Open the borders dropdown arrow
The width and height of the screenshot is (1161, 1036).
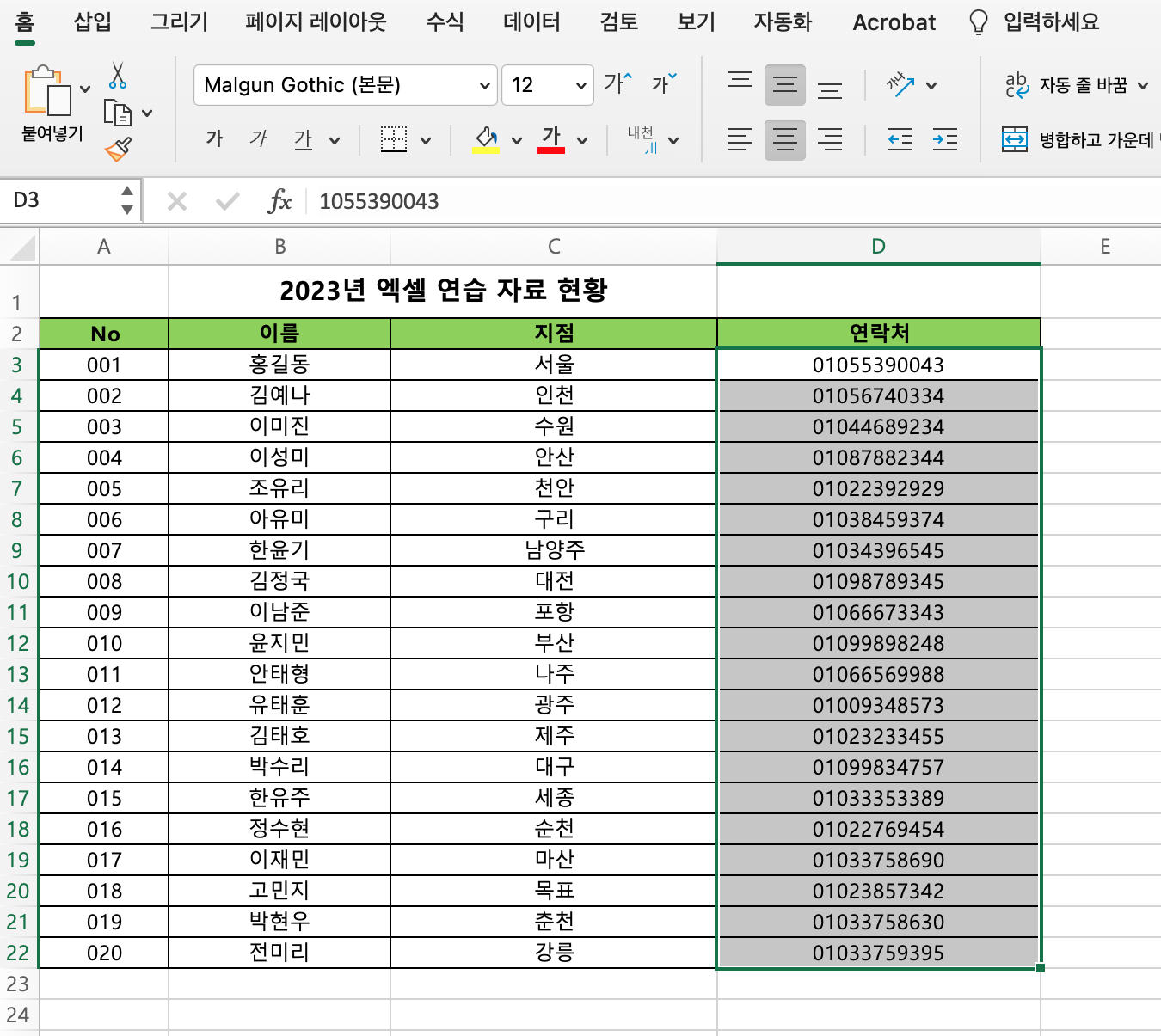pyautogui.click(x=425, y=140)
